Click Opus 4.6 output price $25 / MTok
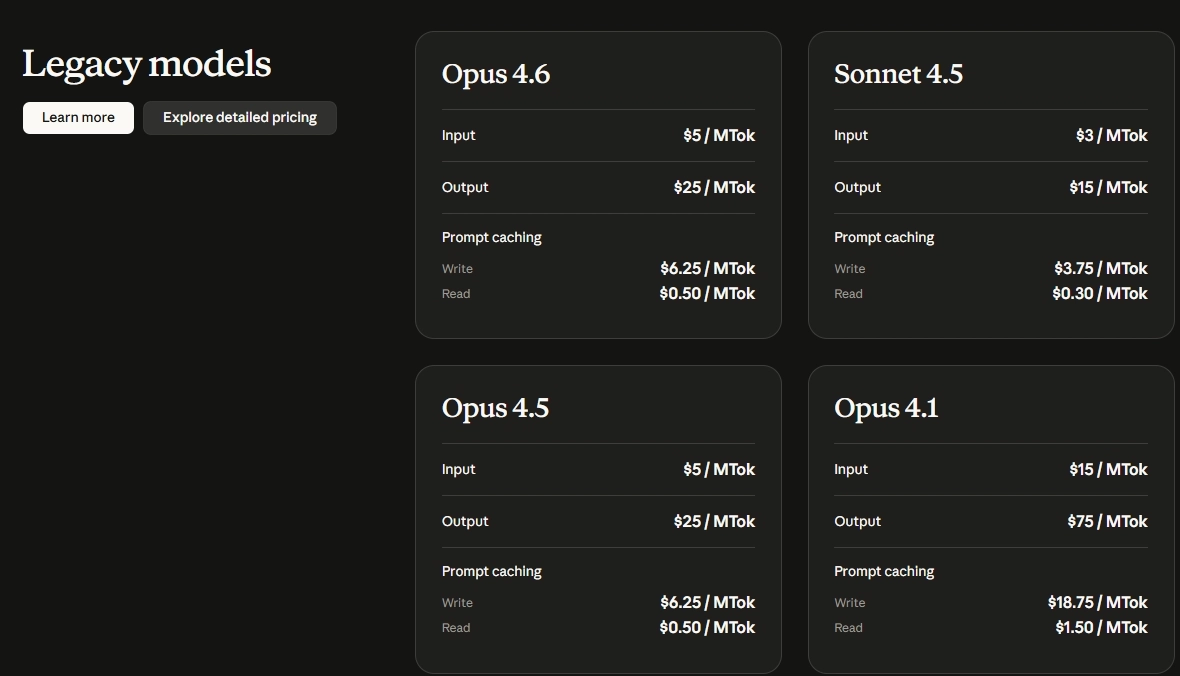Screen dimensions: 1180x676 click(714, 188)
